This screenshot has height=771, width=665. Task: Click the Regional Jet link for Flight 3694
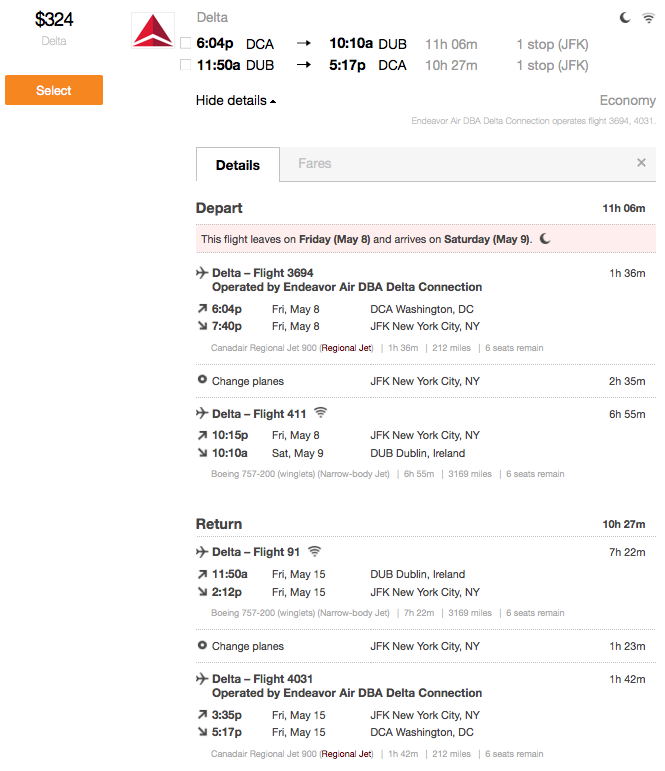coord(347,348)
